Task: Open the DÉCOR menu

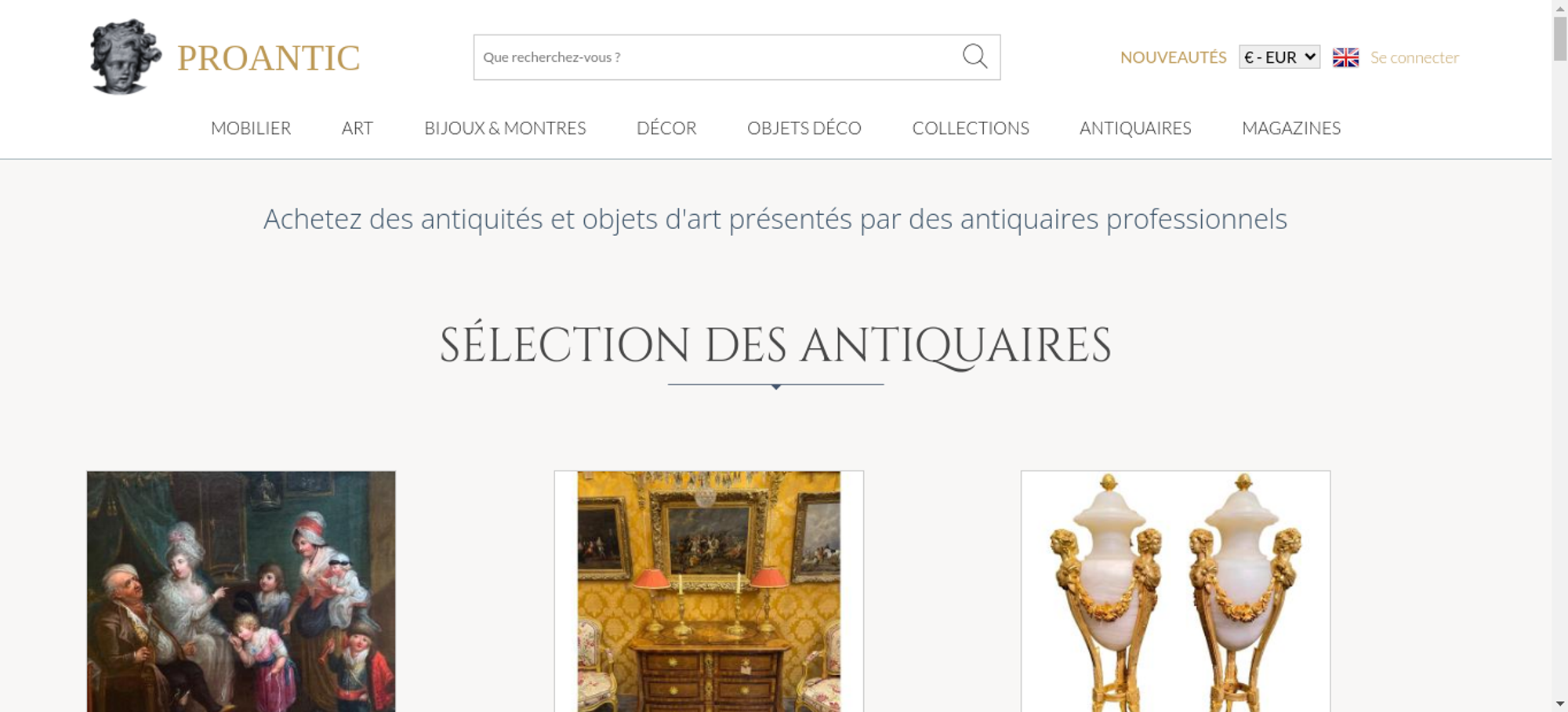Action: [666, 128]
